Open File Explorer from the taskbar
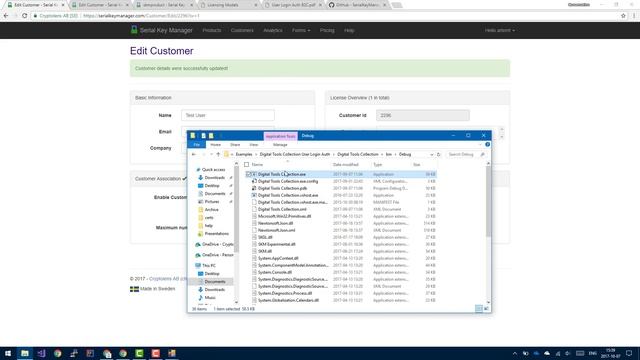 [x=24, y=353]
